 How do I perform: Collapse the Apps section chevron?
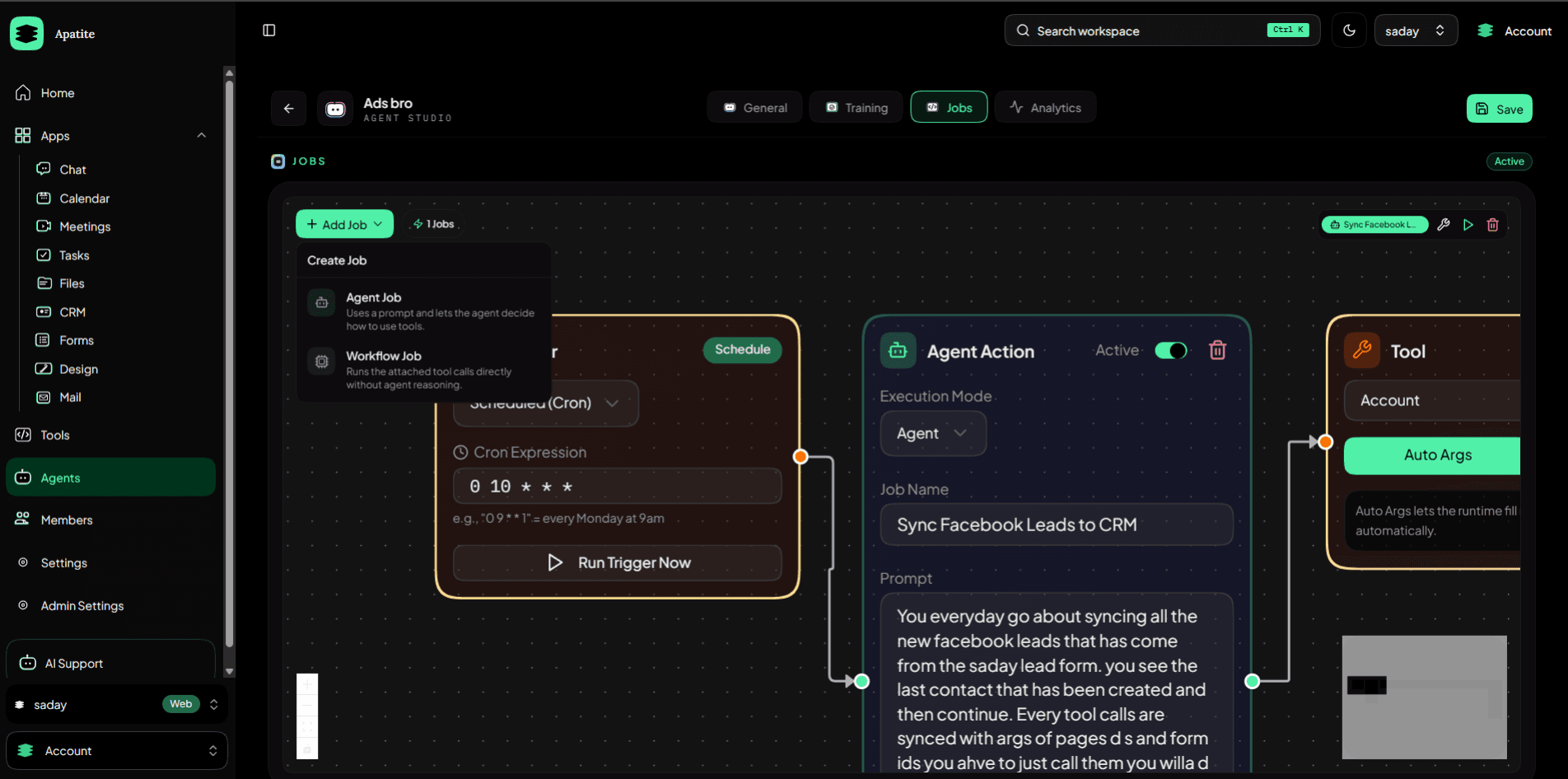[x=202, y=135]
